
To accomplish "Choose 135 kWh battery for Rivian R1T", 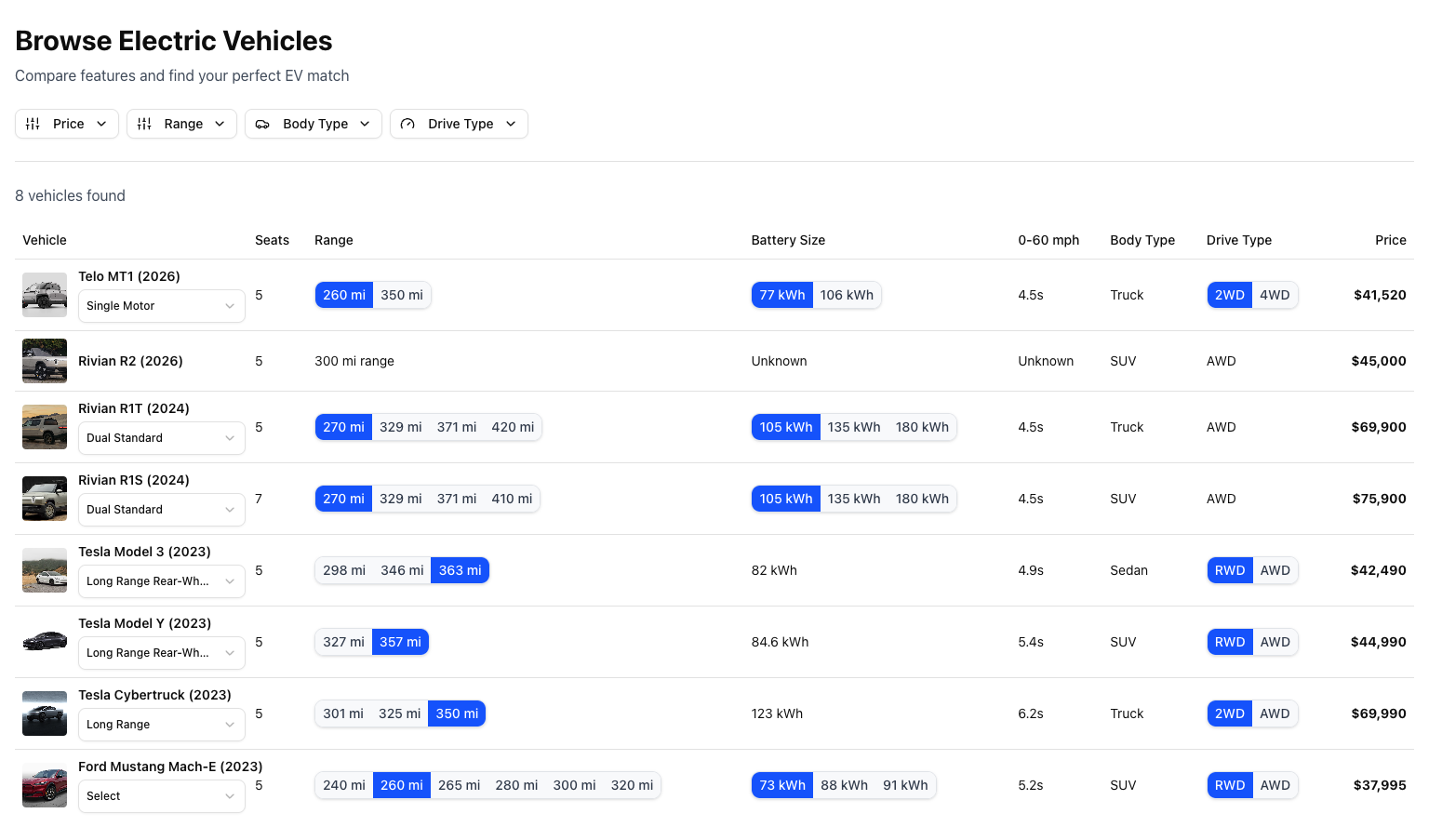I will [x=854, y=427].
